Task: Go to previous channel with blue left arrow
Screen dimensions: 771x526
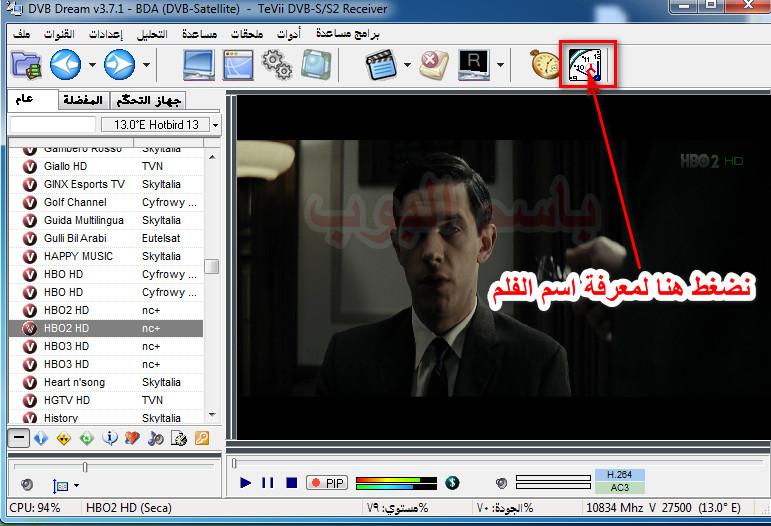Action: click(x=65, y=64)
